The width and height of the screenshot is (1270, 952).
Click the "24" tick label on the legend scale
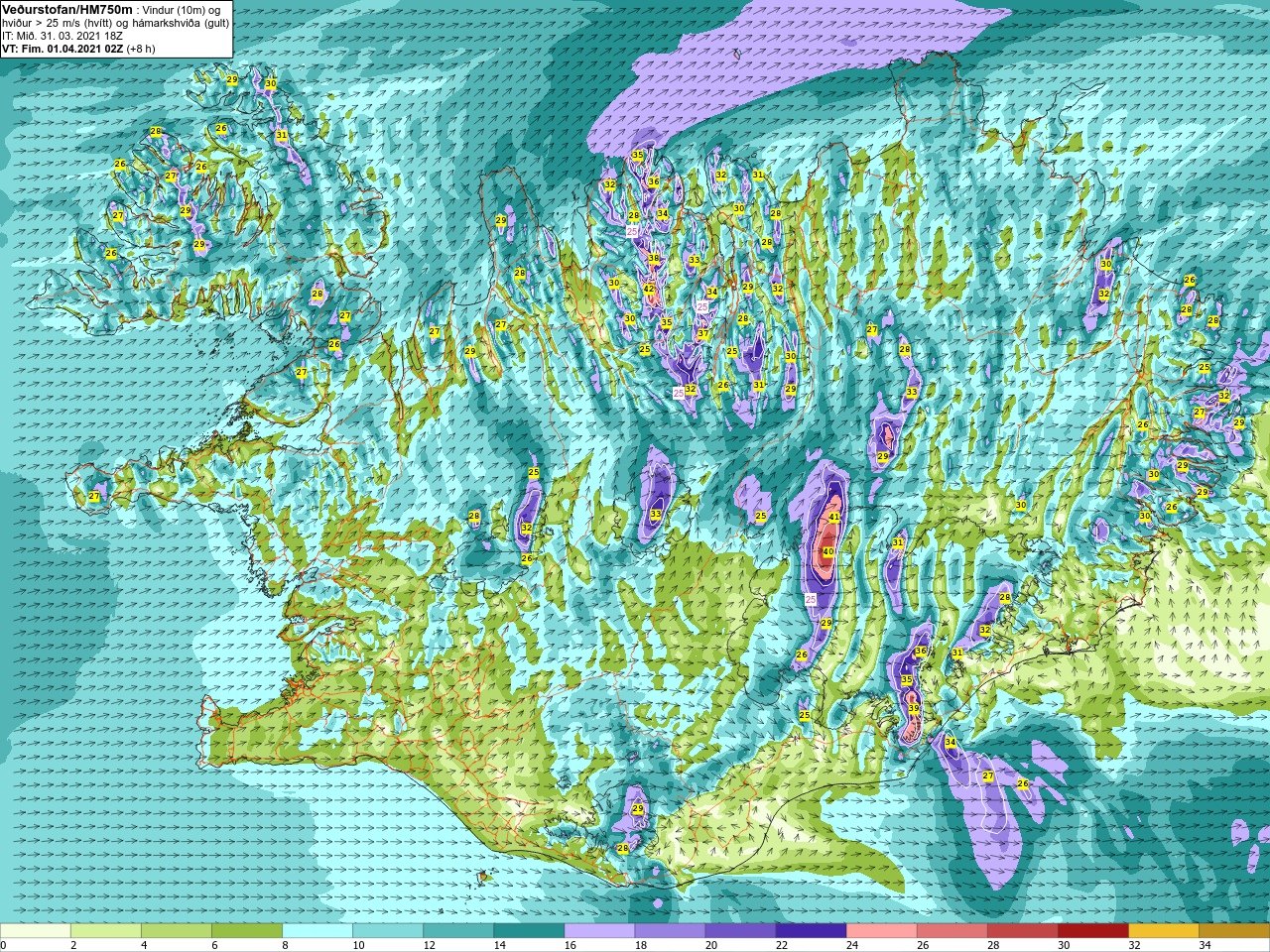pyautogui.click(x=851, y=945)
